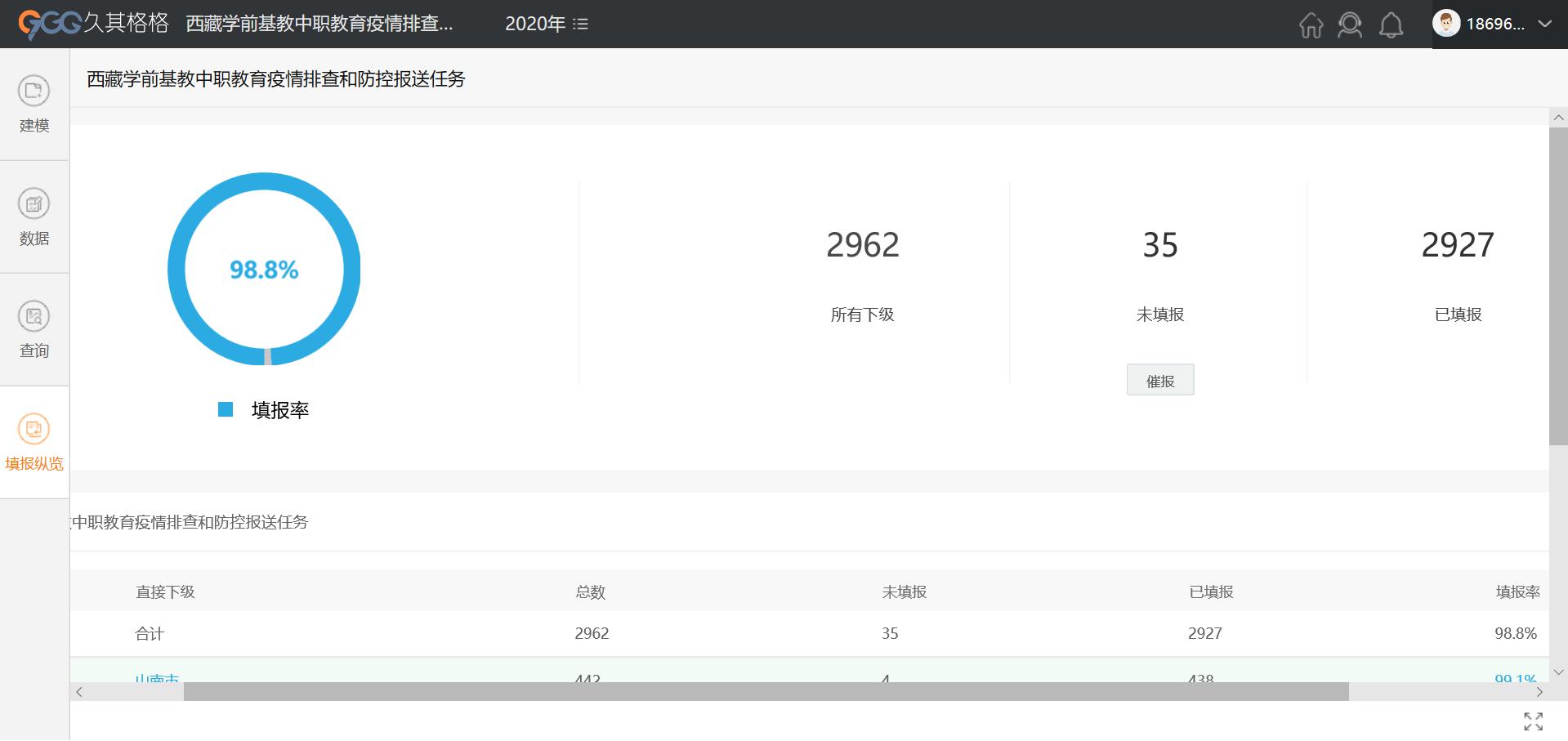This screenshot has height=741, width=1568.
Task: Click the 填报率 column header
Action: tap(1517, 591)
